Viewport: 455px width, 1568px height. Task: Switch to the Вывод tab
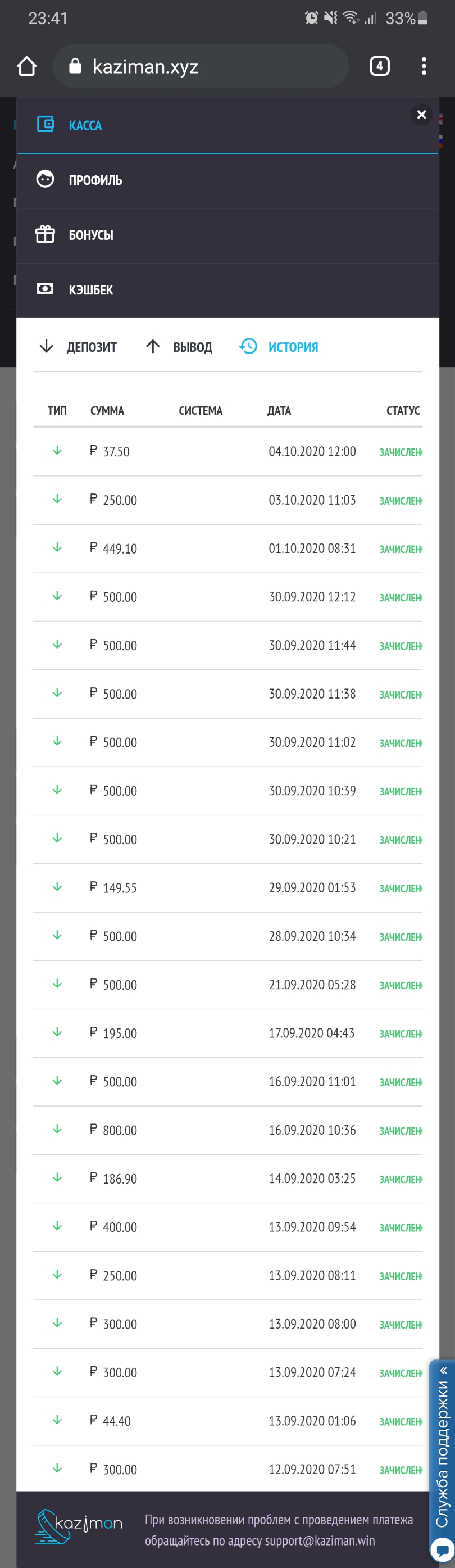click(x=179, y=347)
